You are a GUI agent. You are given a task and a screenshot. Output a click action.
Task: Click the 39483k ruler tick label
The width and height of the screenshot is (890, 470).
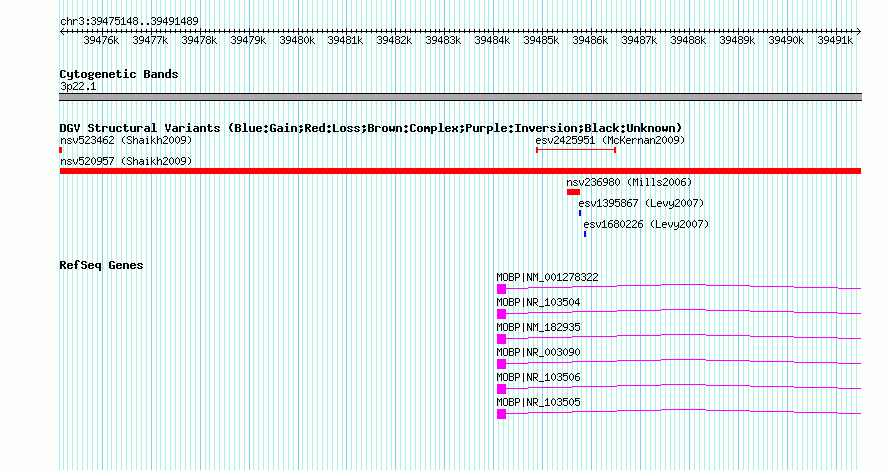(x=443, y=40)
